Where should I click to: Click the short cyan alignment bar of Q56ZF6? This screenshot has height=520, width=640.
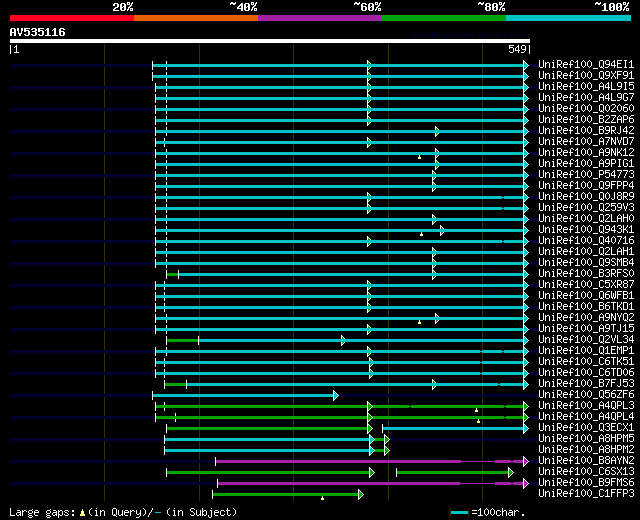(244, 396)
